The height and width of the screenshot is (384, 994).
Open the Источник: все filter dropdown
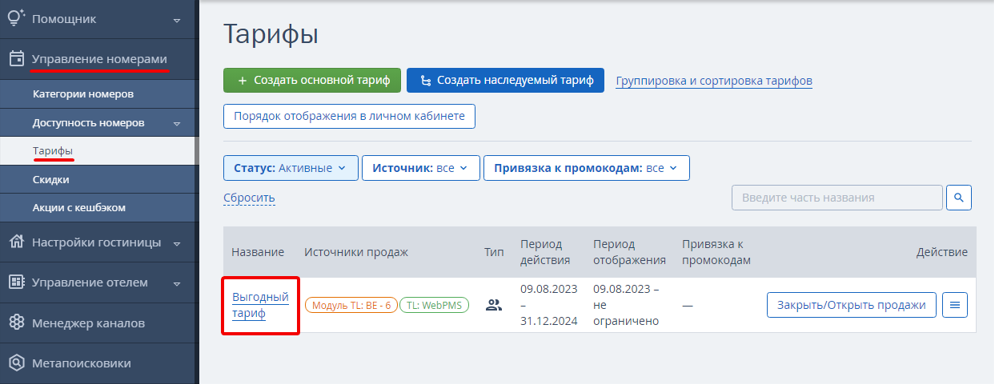[x=421, y=169]
